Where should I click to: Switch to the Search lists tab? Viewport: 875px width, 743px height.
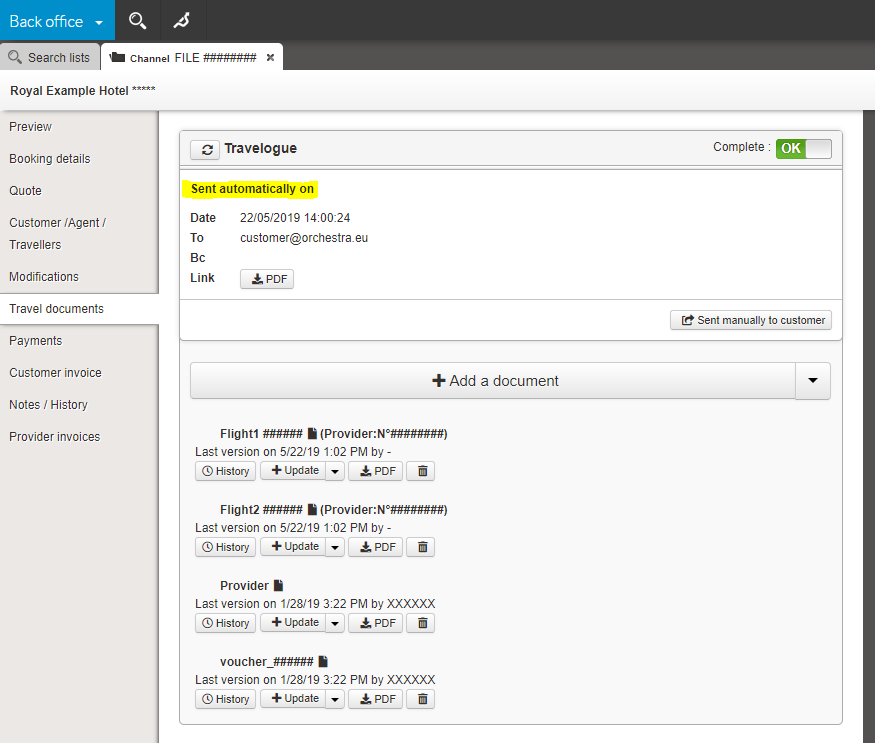coord(50,57)
